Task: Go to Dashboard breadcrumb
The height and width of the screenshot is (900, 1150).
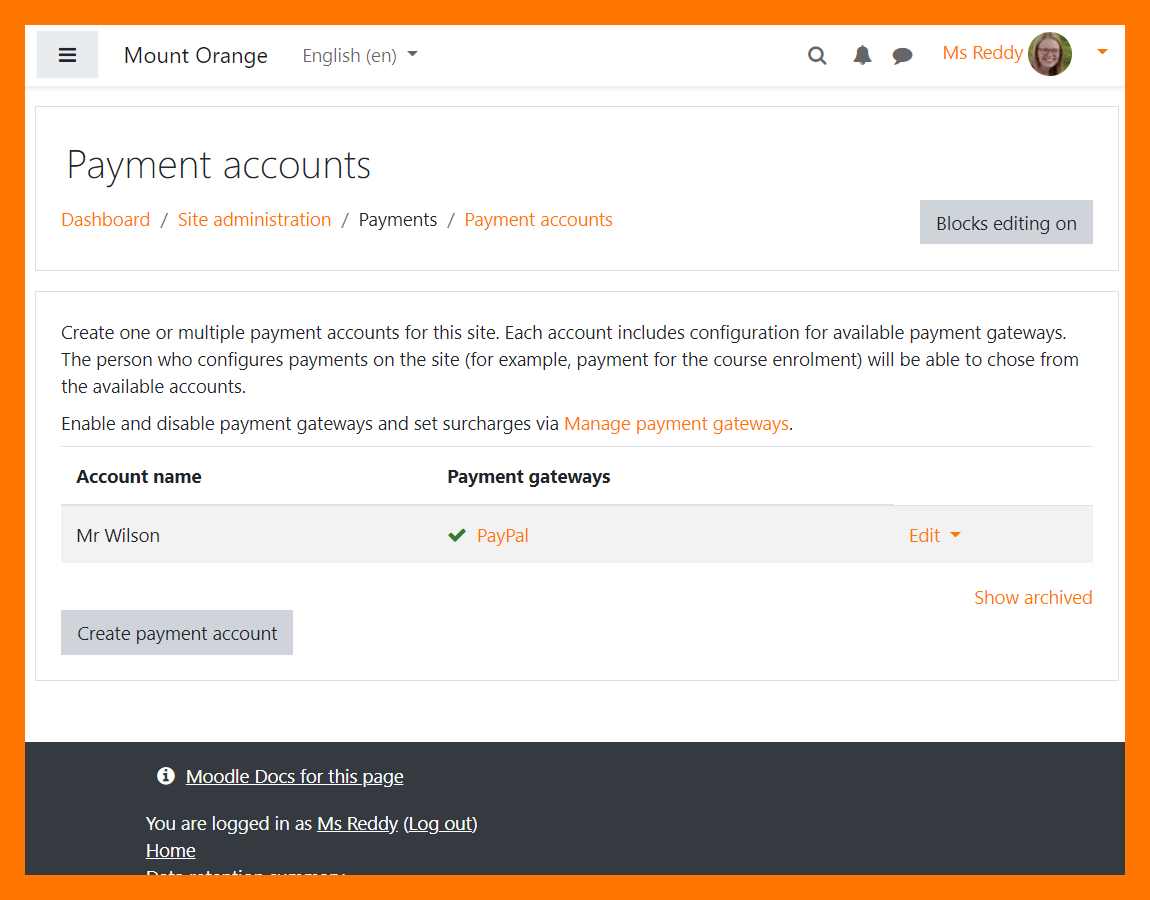Action: pos(105,220)
